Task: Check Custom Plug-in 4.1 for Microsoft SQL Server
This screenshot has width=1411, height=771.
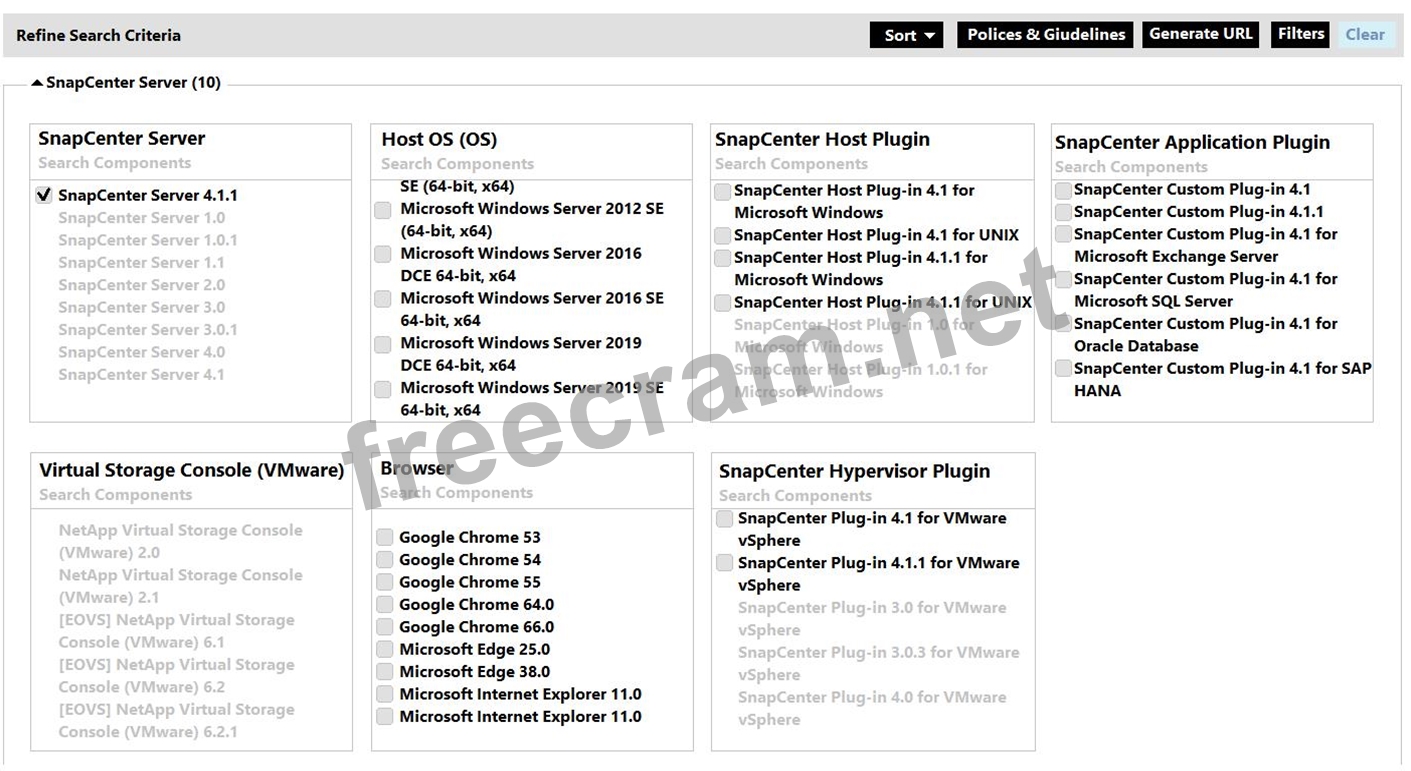Action: (x=1063, y=280)
